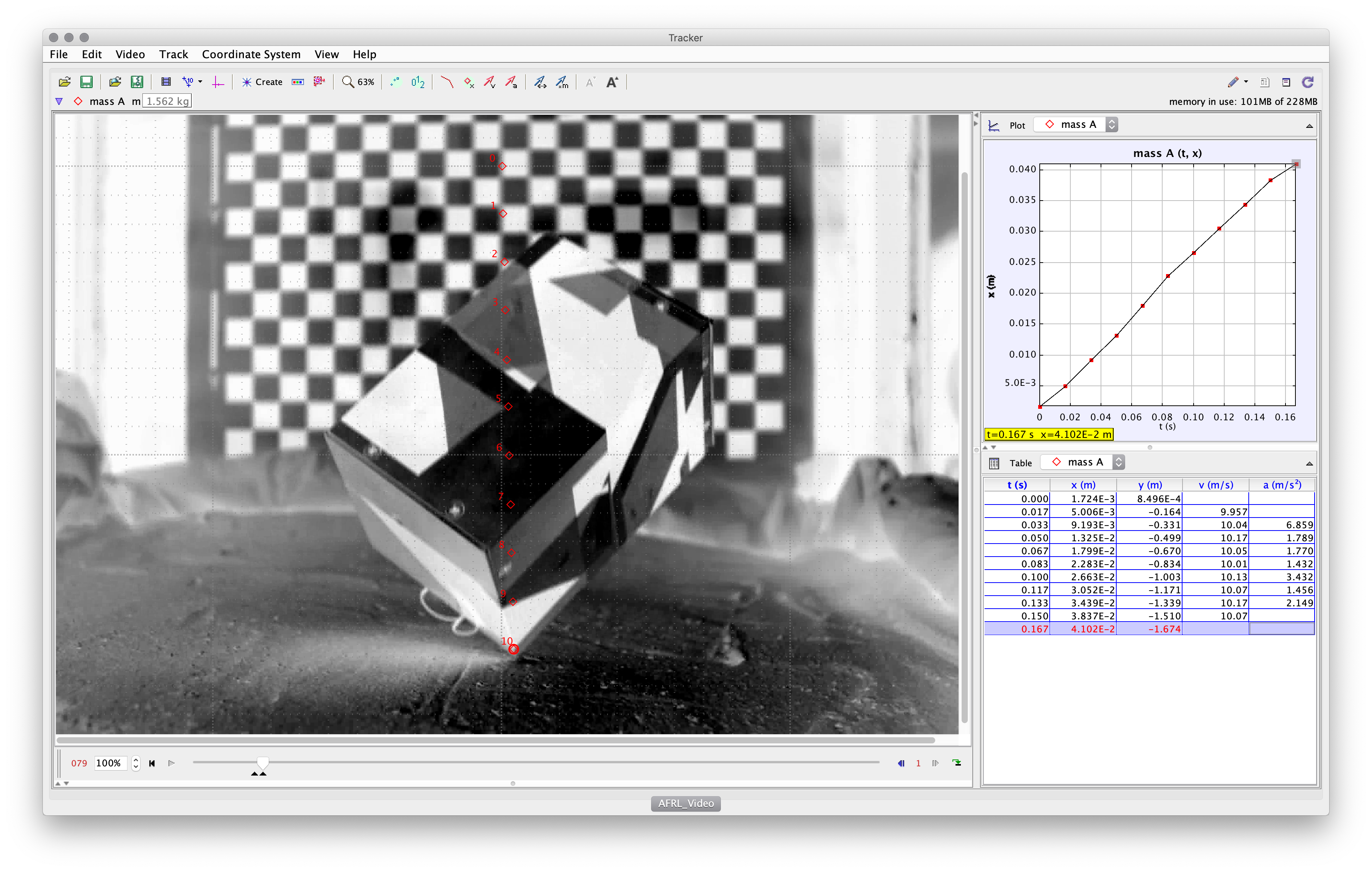Viewport: 1372px width, 872px height.
Task: Select the AFRL_Video tab
Action: [686, 803]
